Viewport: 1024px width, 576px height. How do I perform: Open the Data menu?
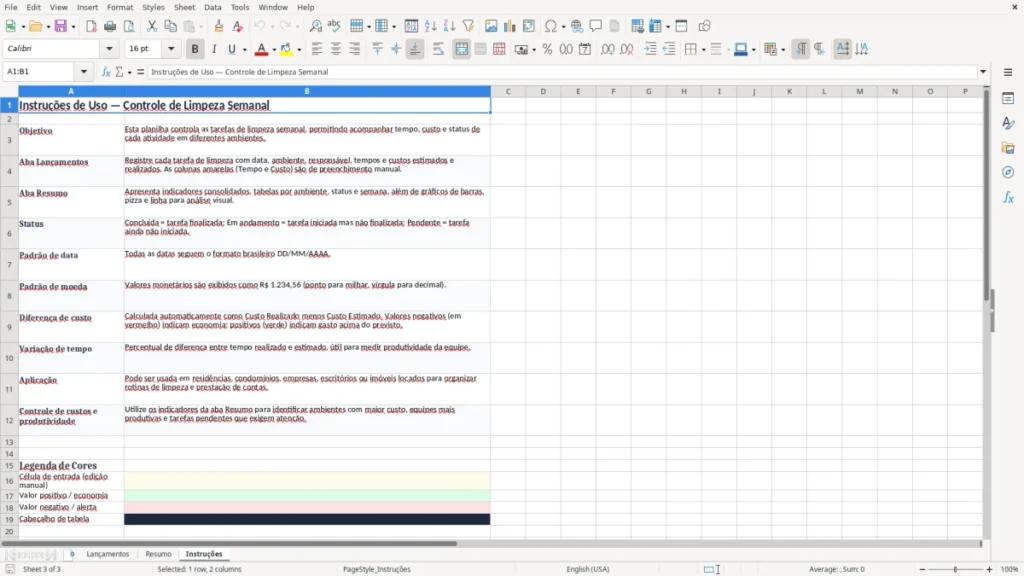[212, 7]
